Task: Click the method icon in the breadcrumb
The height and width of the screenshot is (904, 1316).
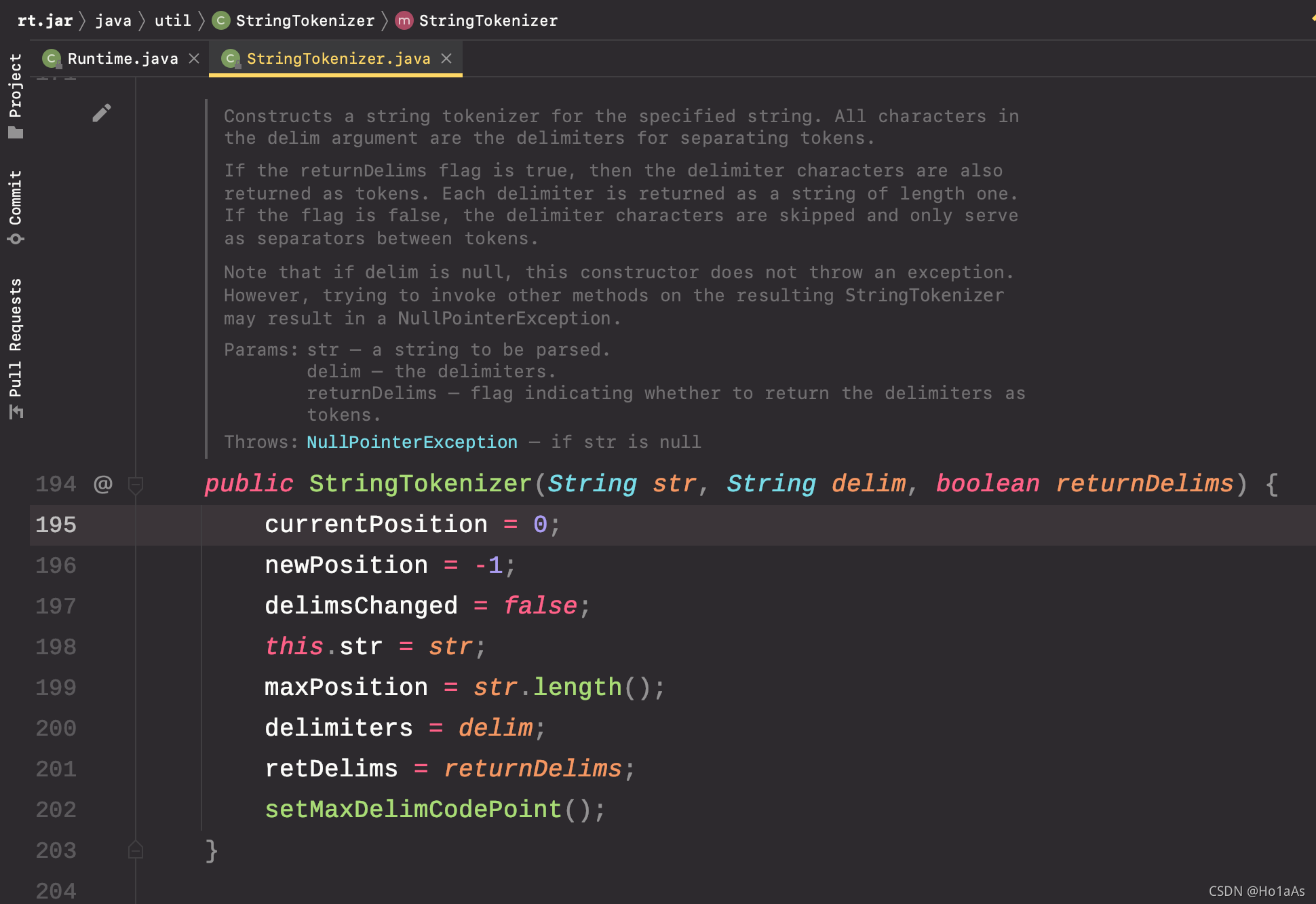Action: 404,20
